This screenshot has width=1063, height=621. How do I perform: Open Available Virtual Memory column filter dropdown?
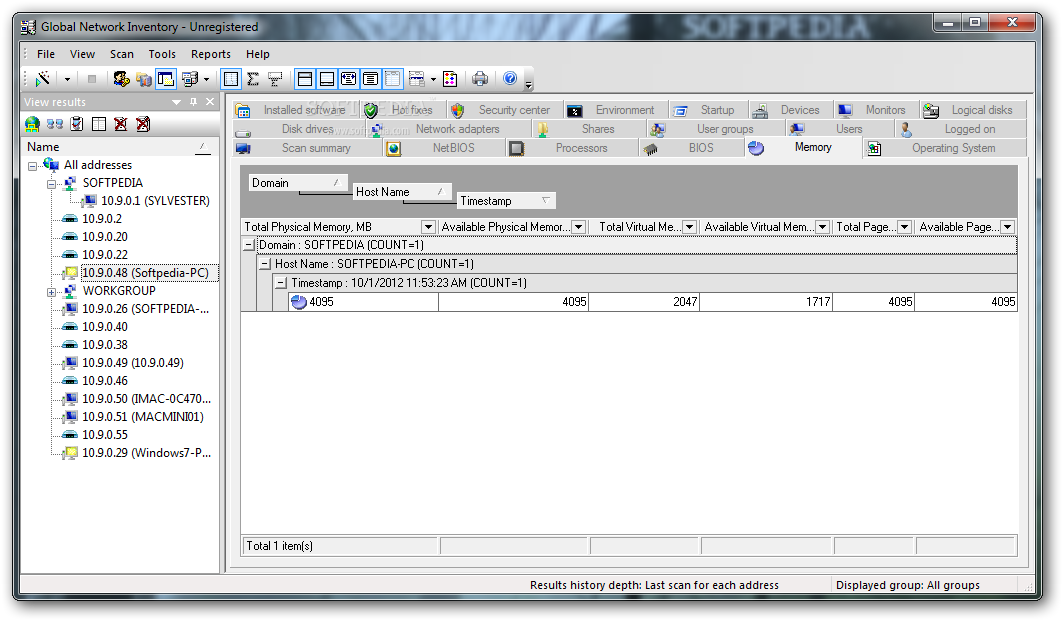[822, 227]
